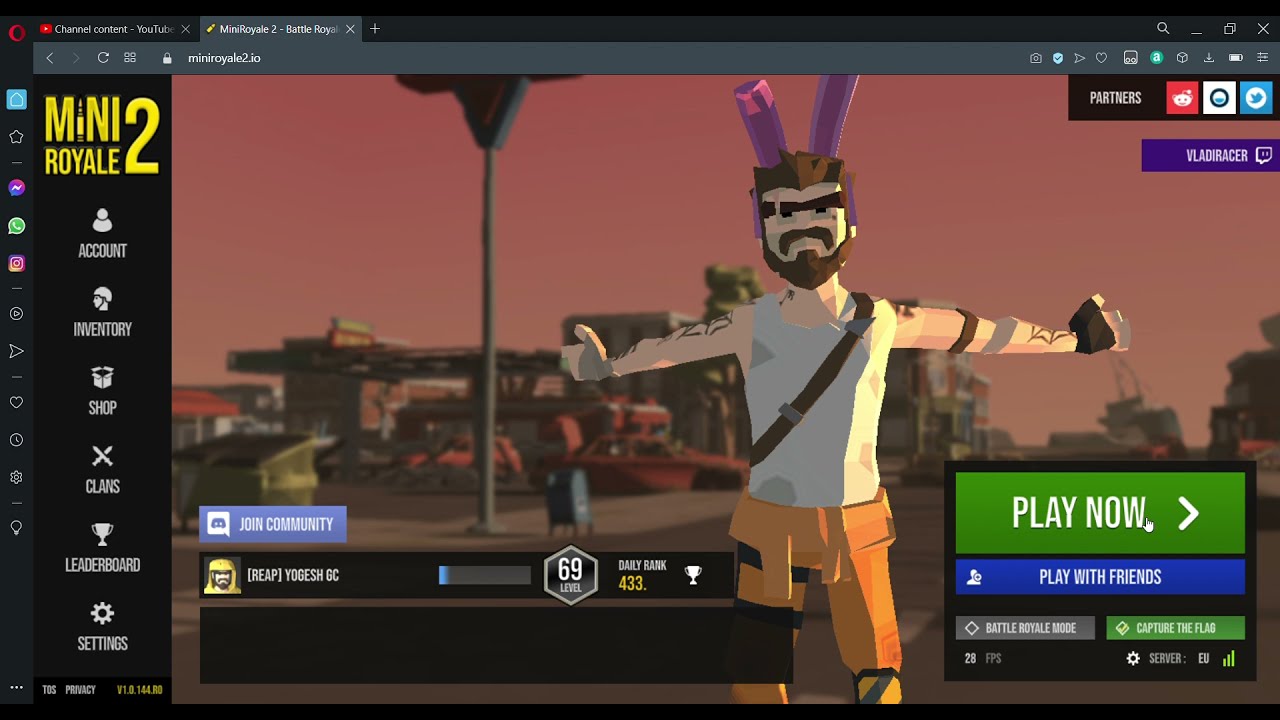Click Play With Friends button
Image resolution: width=1280 pixels, height=720 pixels.
(x=1100, y=577)
